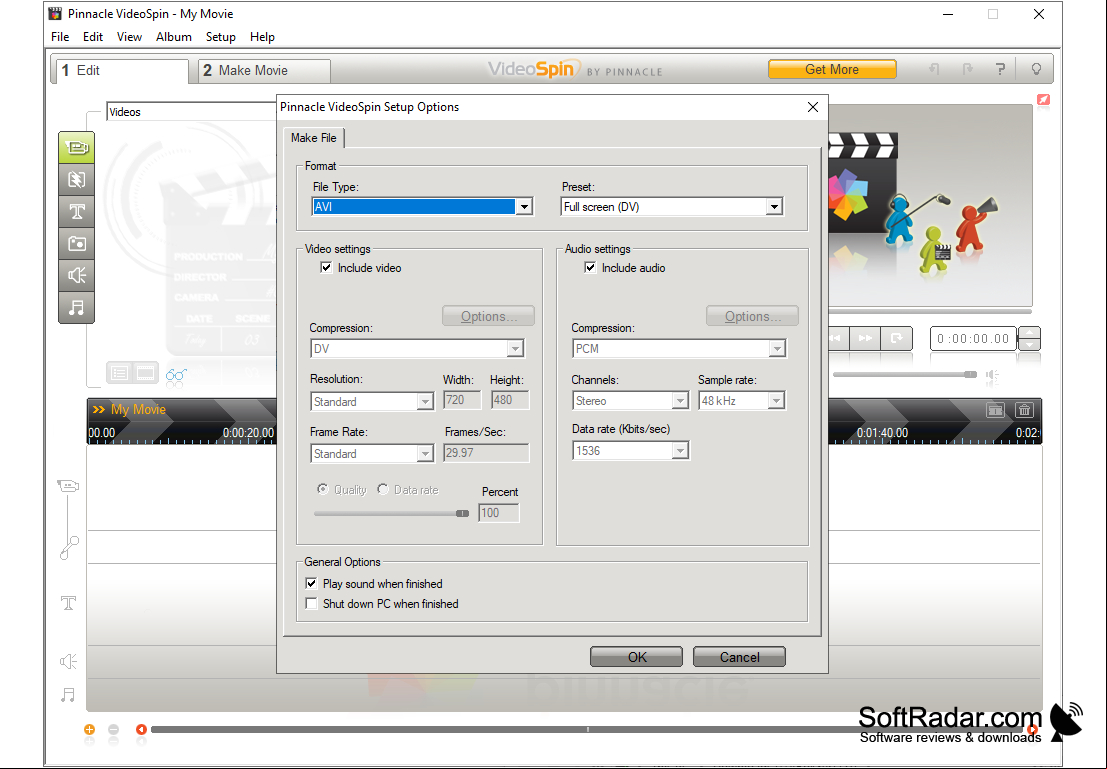Image resolution: width=1107 pixels, height=769 pixels.
Task: Click the split clip icon on timeline
Action: [x=995, y=410]
